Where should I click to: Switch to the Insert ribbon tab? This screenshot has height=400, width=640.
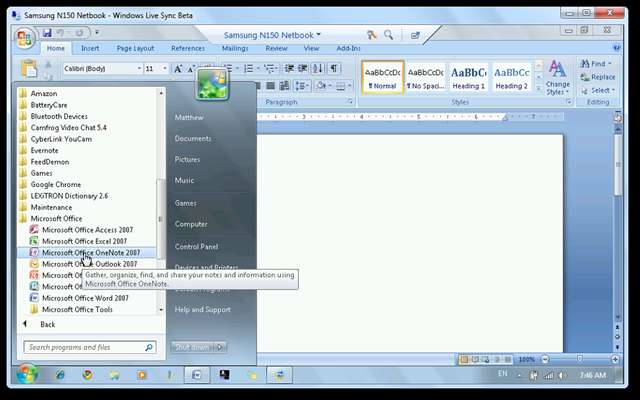(x=90, y=48)
